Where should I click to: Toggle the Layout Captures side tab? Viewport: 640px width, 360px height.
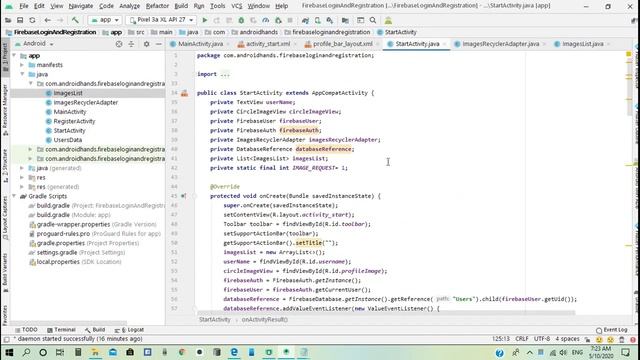pos(5,218)
